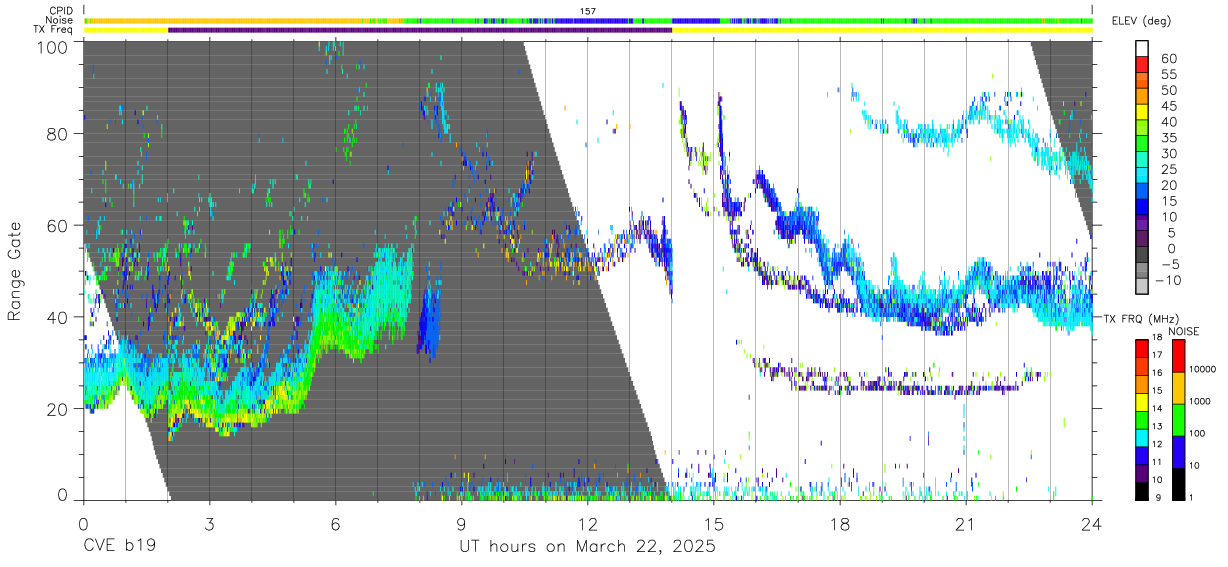Click the yellow segment of TX frequency colorbar

click(1141, 401)
